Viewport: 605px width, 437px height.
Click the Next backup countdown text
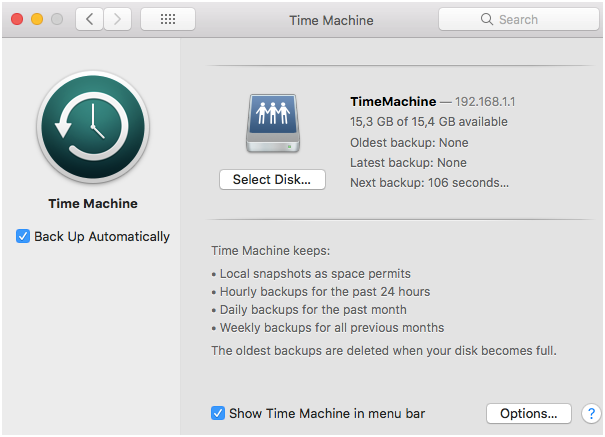(x=429, y=182)
